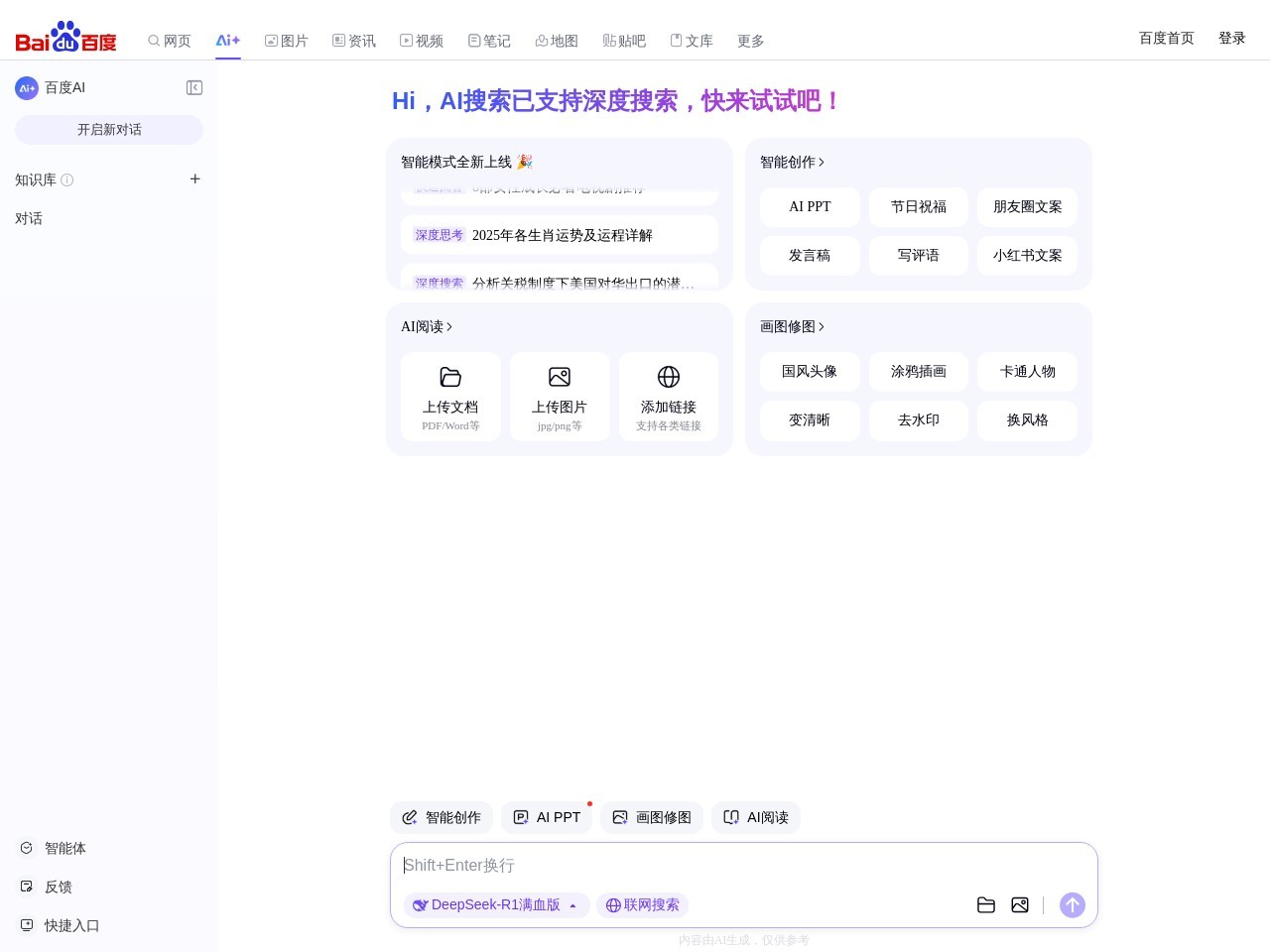Click the folder attachment icon near input box
Viewport: 1270px width, 952px height.
[986, 905]
